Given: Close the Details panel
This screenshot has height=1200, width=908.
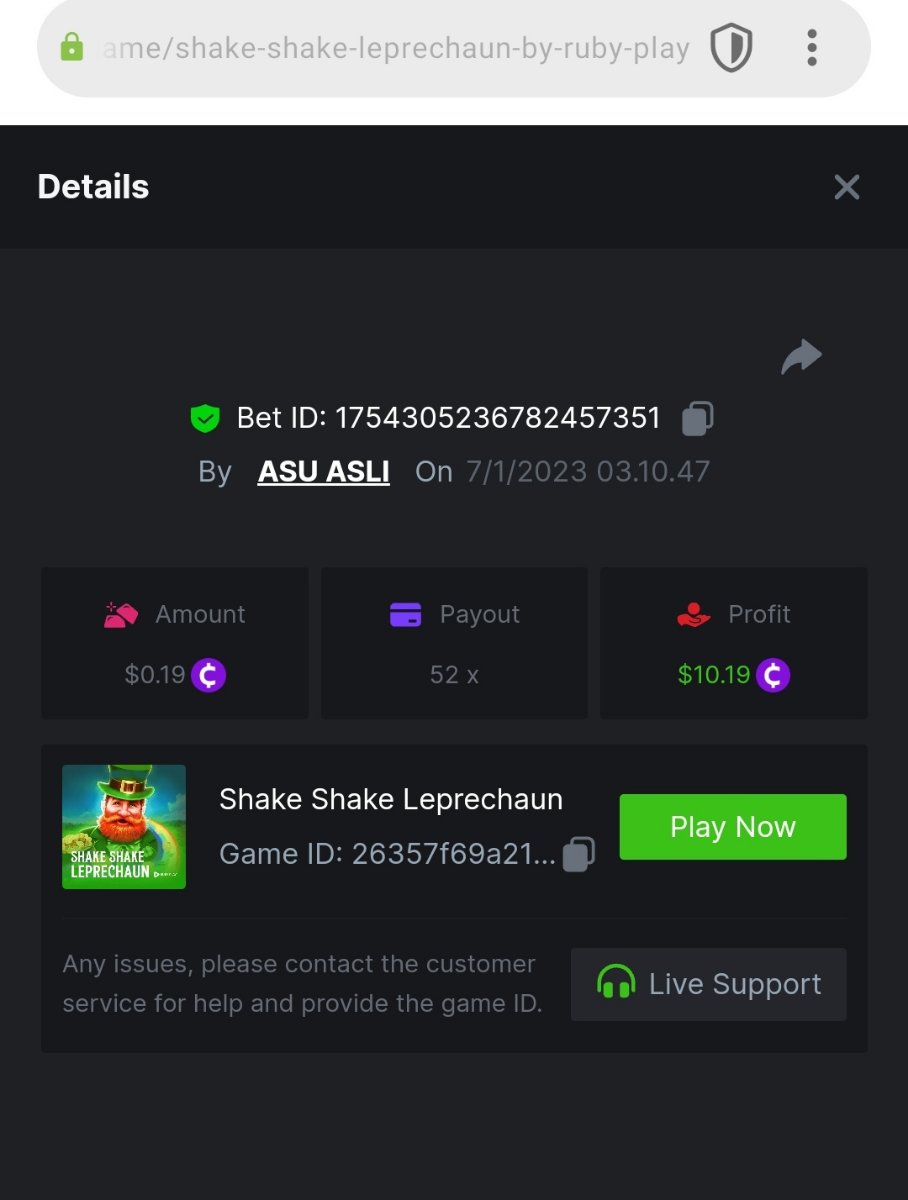Looking at the screenshot, I should 846,187.
